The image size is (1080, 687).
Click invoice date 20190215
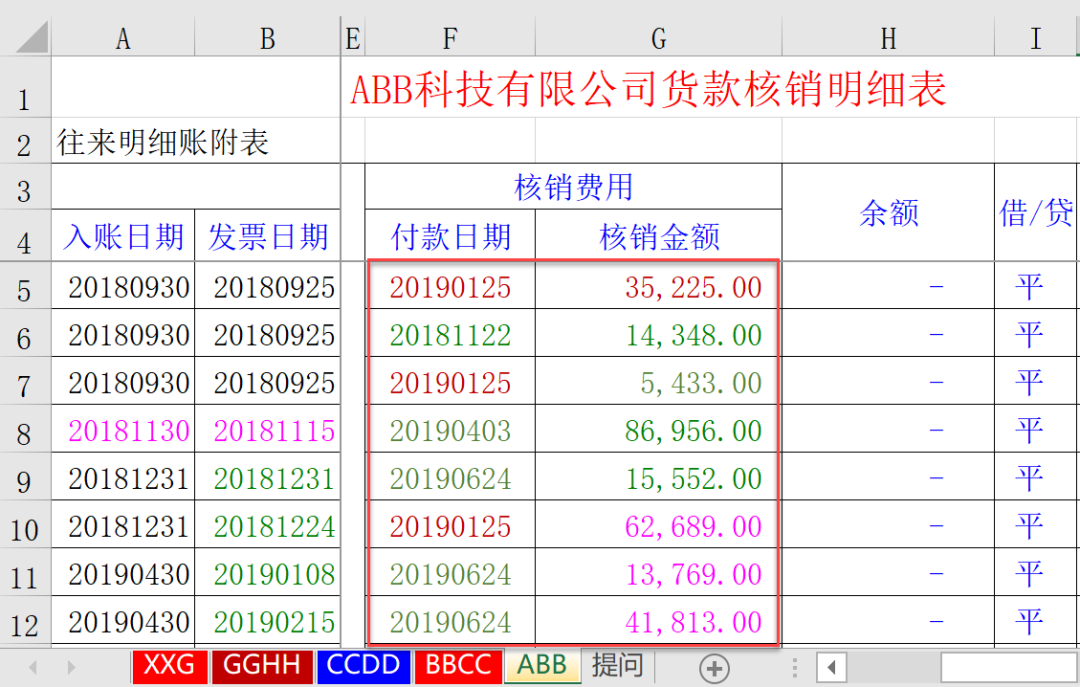[x=268, y=620]
